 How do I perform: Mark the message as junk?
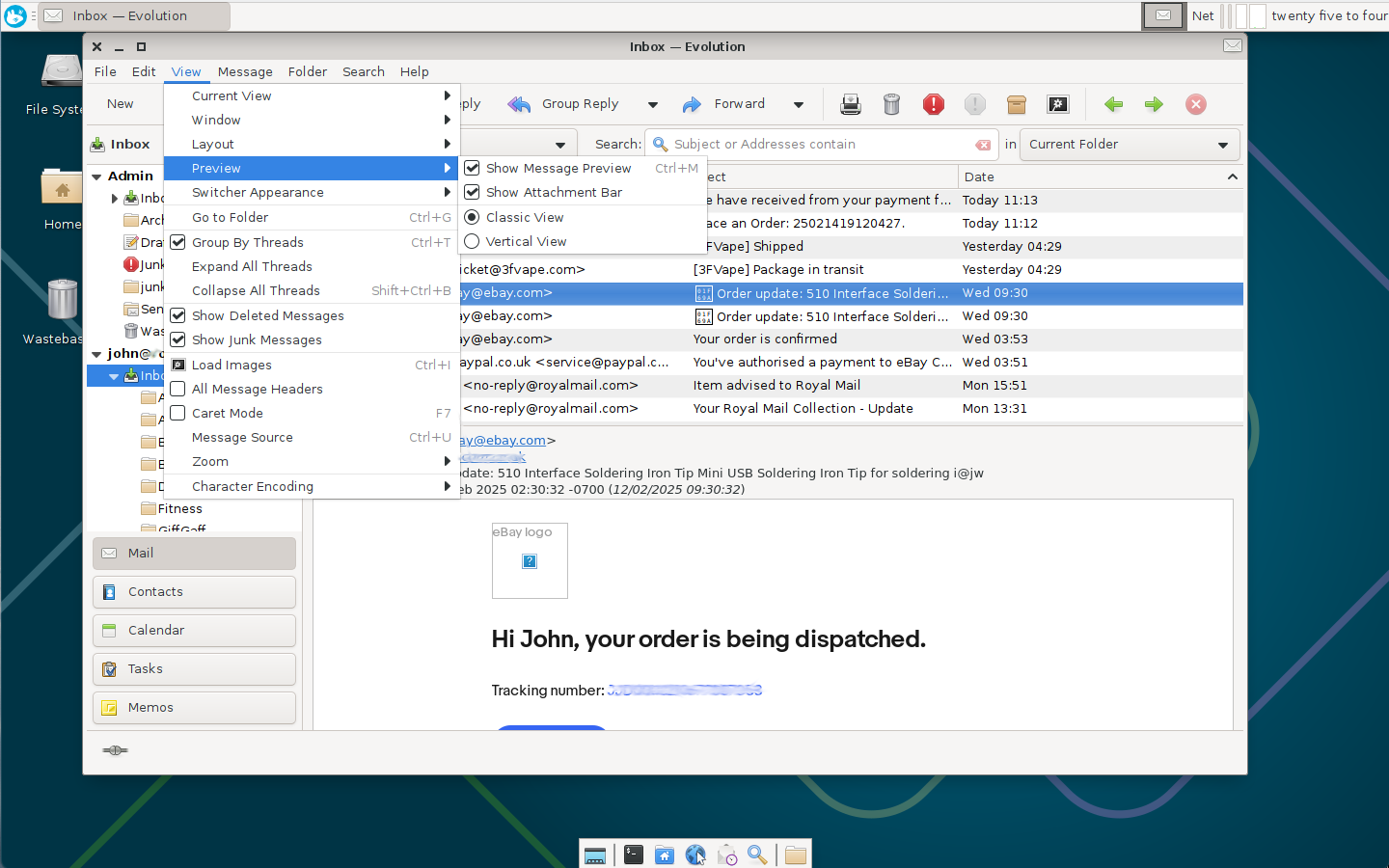click(933, 104)
